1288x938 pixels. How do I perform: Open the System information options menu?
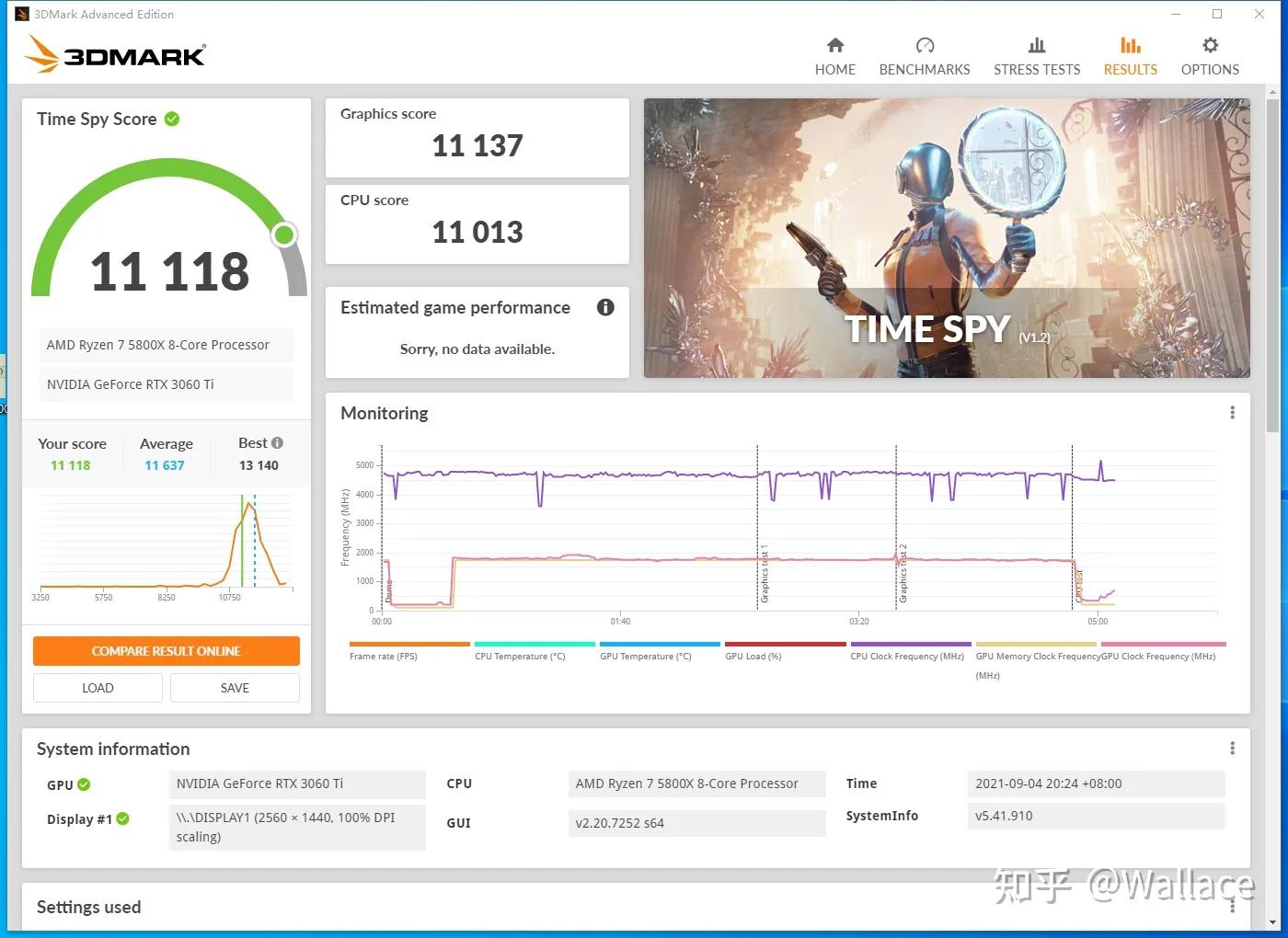[x=1232, y=748]
